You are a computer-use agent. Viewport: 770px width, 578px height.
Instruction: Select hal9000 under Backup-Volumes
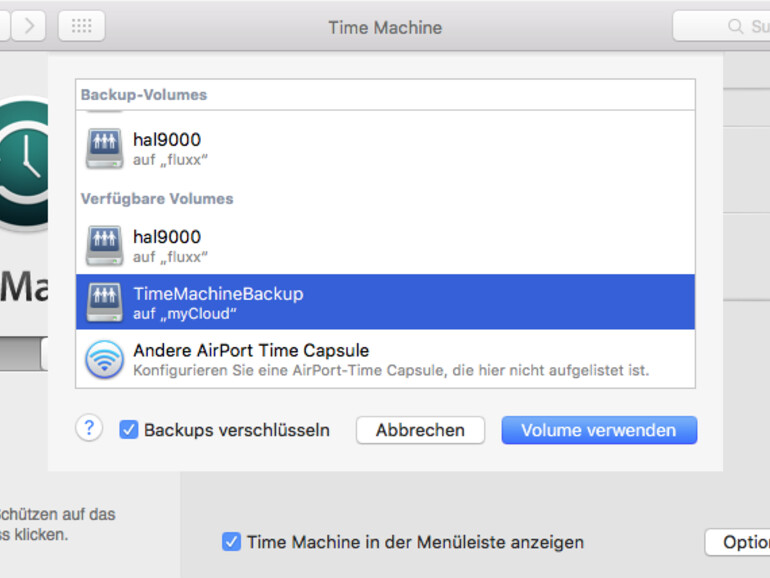click(x=385, y=149)
